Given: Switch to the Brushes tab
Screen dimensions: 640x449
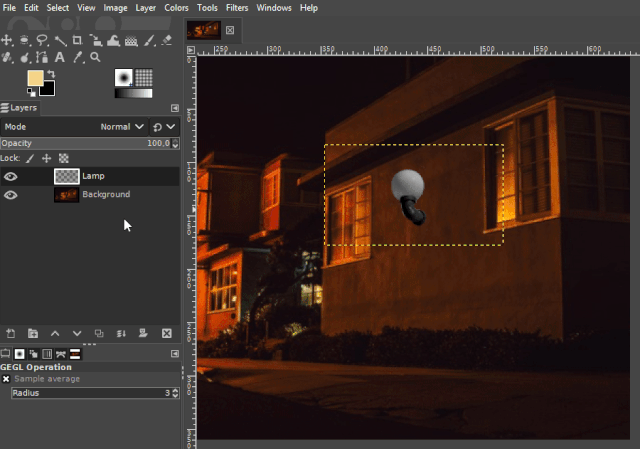Looking at the screenshot, I should pyautogui.click(x=20, y=353).
